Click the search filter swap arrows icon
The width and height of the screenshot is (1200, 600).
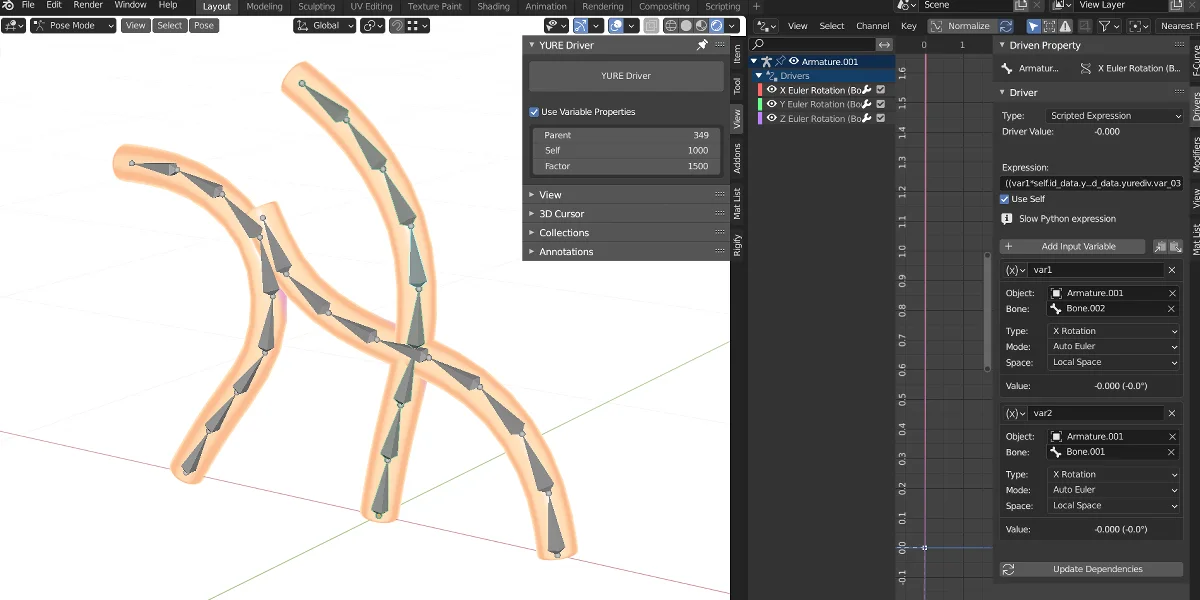tap(884, 45)
